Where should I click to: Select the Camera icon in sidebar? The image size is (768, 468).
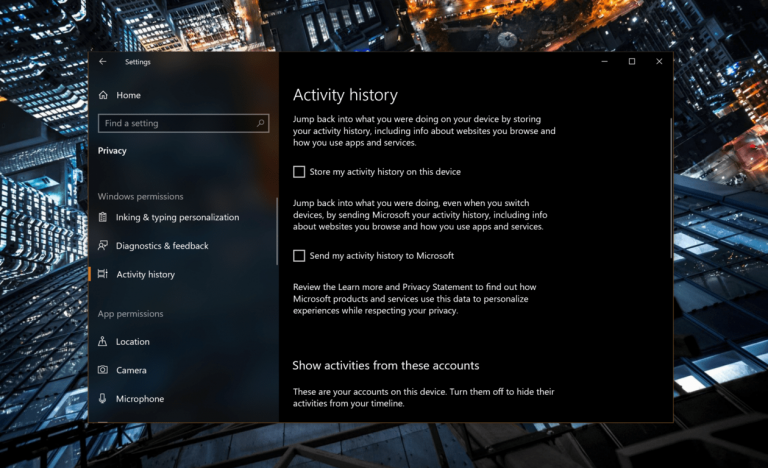[x=103, y=370]
